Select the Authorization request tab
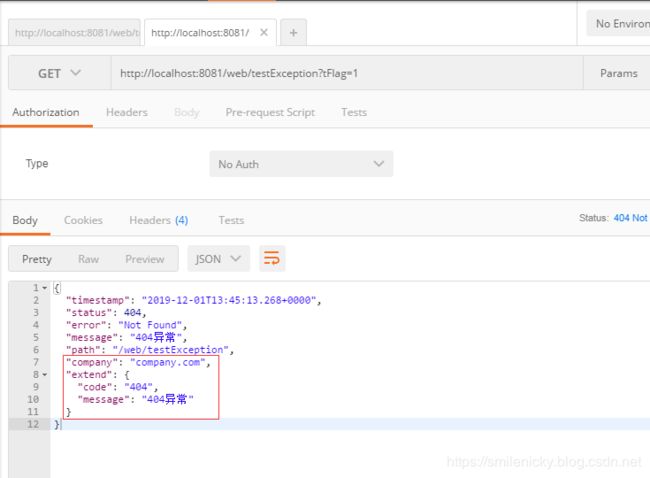Viewport: 650px width, 478px height. pyautogui.click(x=46, y=112)
